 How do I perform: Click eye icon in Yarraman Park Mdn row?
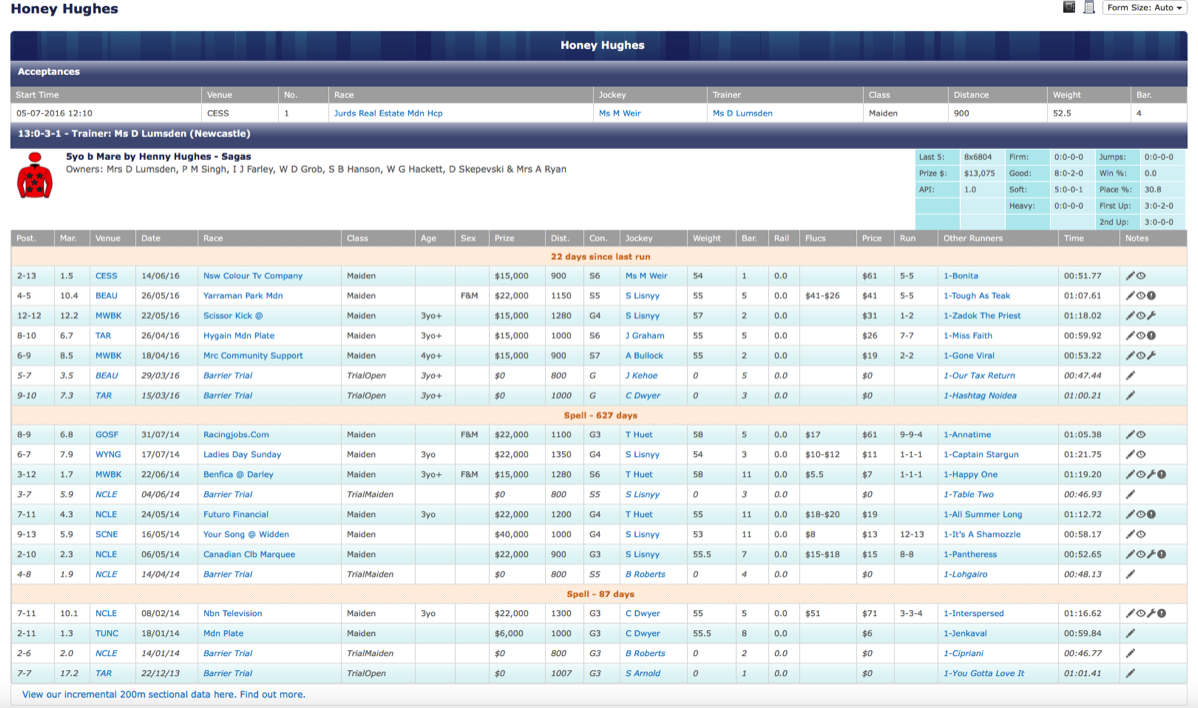click(1141, 296)
